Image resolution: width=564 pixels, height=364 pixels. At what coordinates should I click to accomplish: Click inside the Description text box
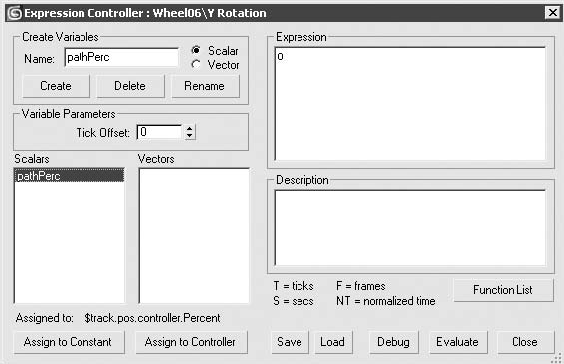410,228
